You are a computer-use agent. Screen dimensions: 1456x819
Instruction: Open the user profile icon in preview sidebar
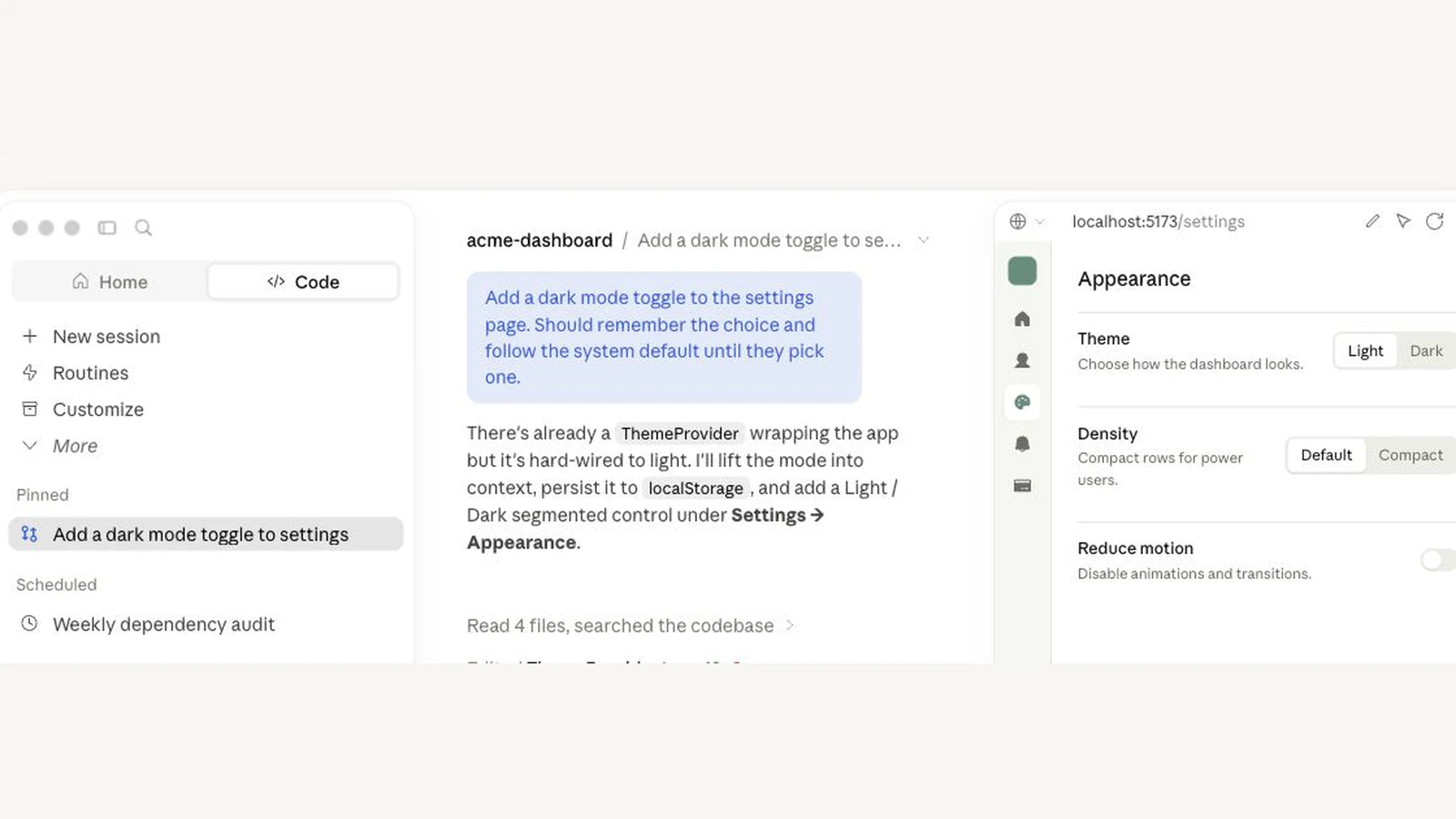(x=1023, y=360)
